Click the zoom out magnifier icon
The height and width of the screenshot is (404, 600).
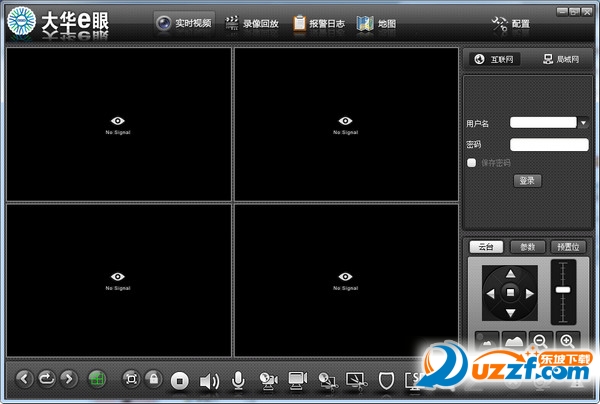pyautogui.click(x=540, y=340)
